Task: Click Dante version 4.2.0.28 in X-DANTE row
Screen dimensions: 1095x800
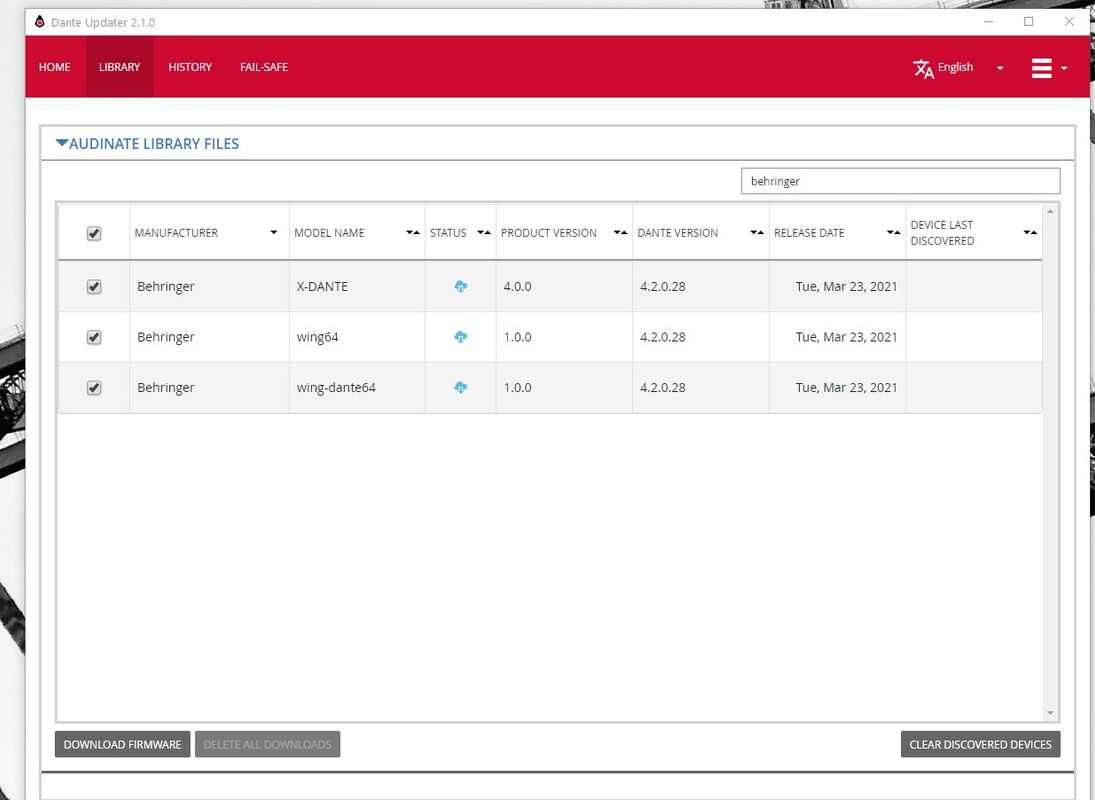Action: (x=700, y=286)
